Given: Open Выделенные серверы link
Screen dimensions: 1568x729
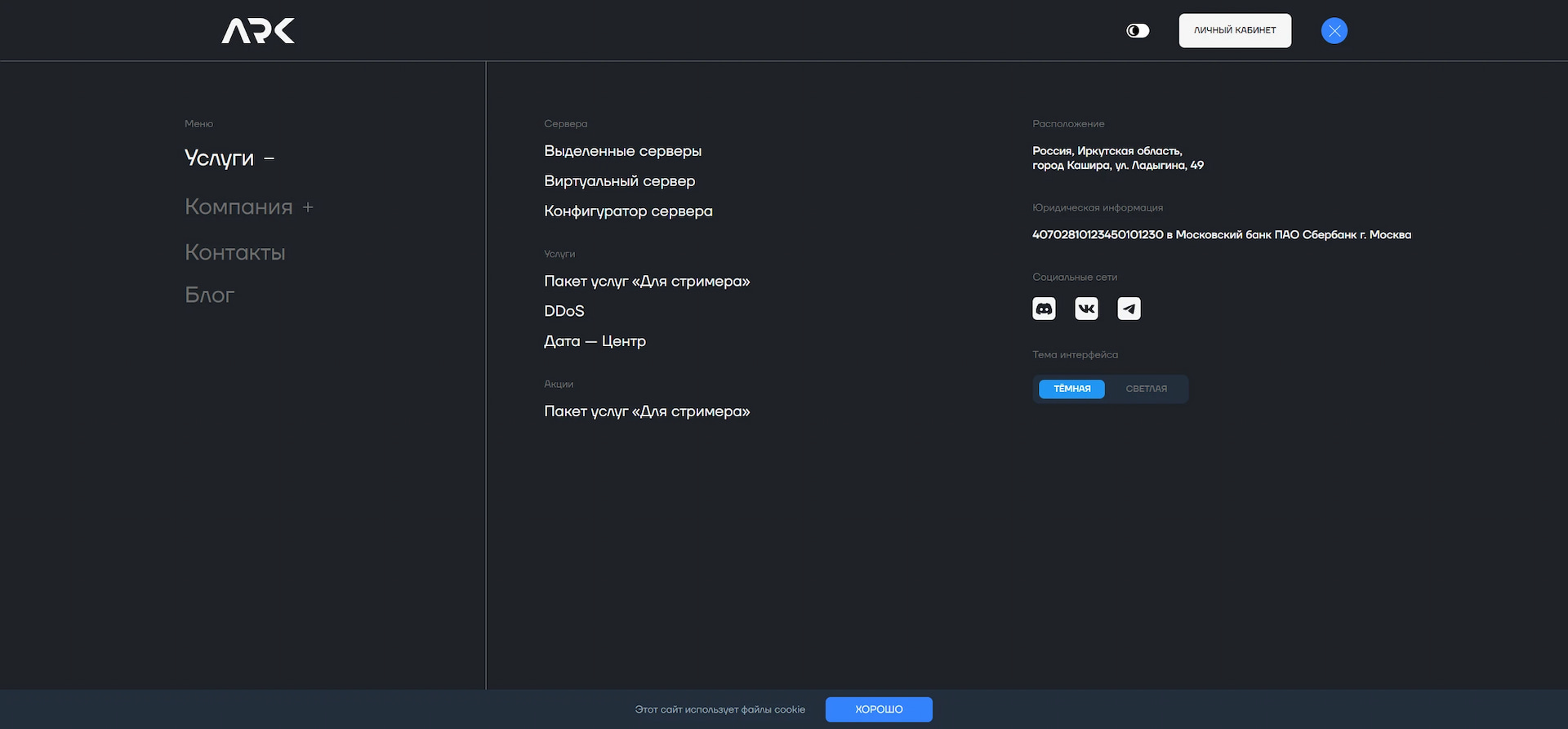Looking at the screenshot, I should coord(622,151).
